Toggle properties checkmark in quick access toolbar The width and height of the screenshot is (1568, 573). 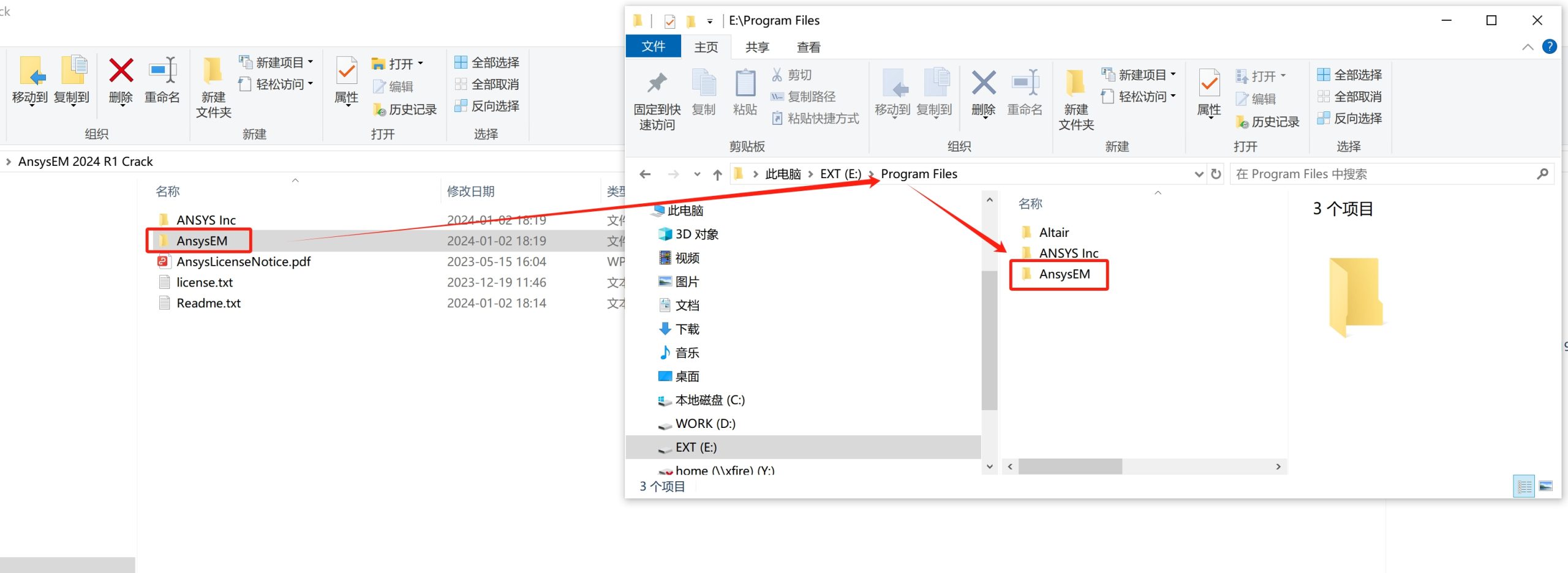click(x=669, y=21)
